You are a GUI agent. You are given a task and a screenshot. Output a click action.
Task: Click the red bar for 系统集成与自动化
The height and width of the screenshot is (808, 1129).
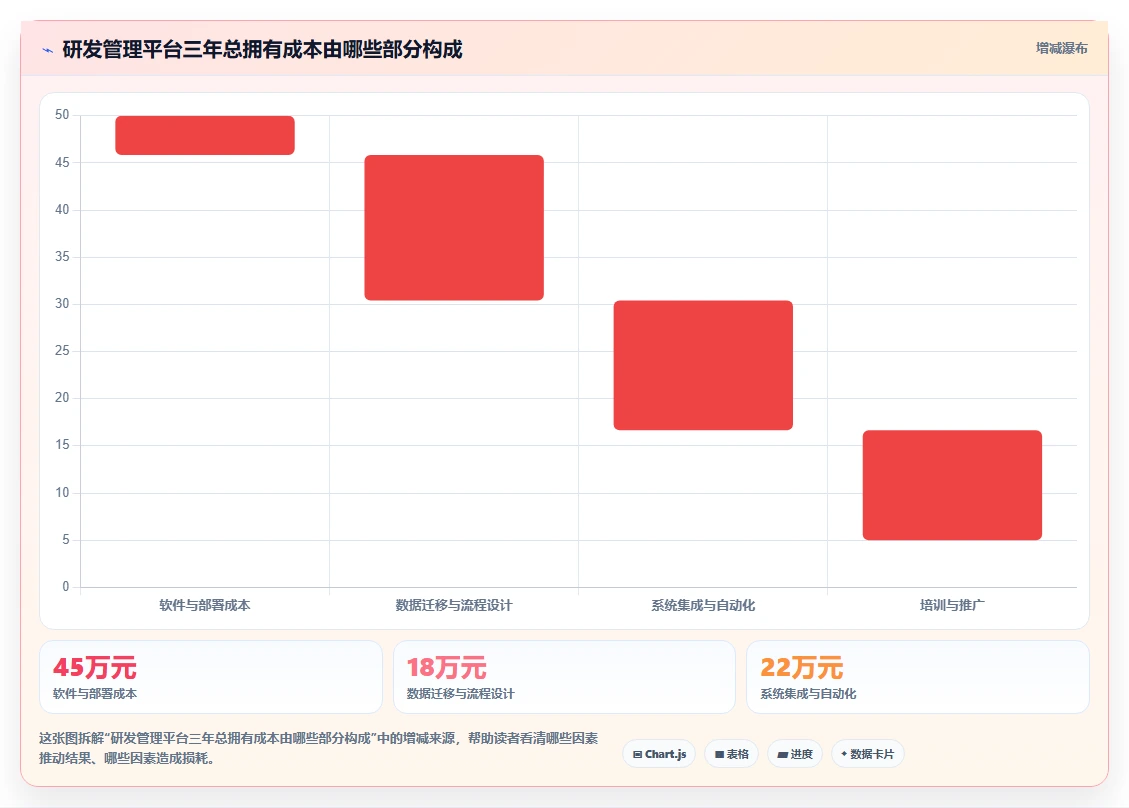(703, 365)
